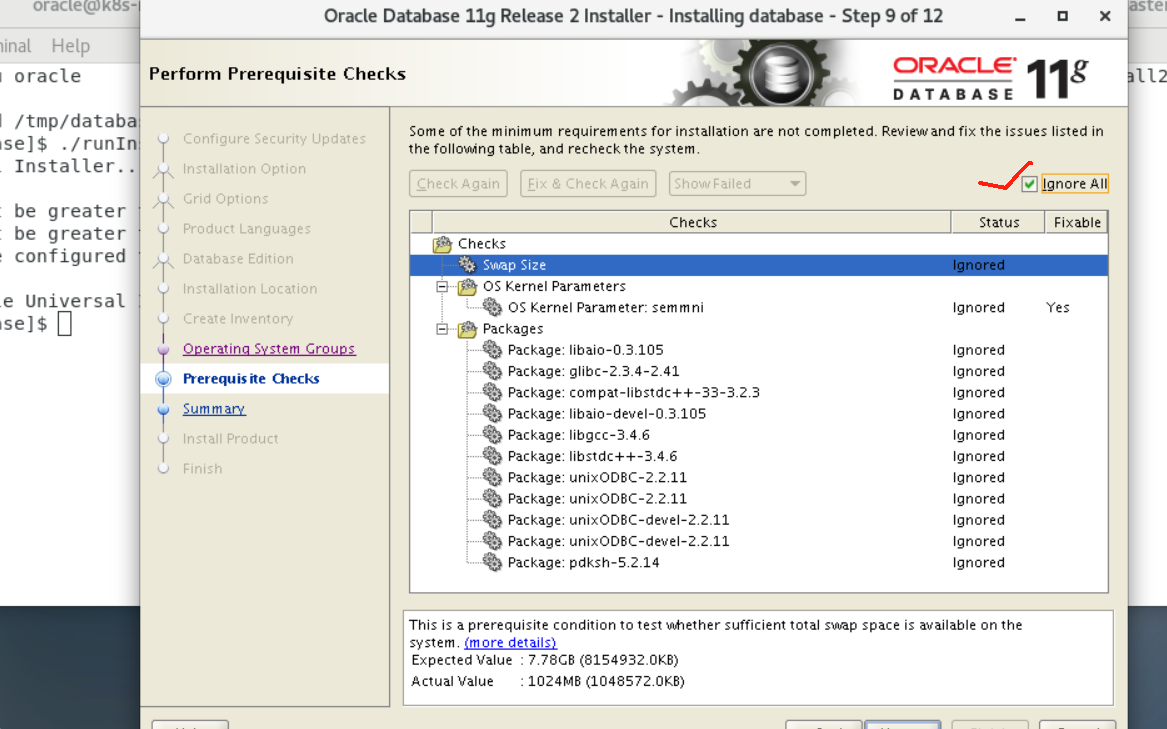The image size is (1167, 729).
Task: Click the Yes fixable cell for semmni
Action: [x=1058, y=308]
